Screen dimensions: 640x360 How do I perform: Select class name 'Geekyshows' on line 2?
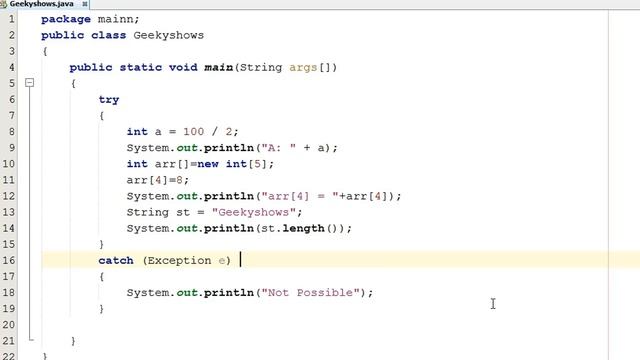click(169, 36)
